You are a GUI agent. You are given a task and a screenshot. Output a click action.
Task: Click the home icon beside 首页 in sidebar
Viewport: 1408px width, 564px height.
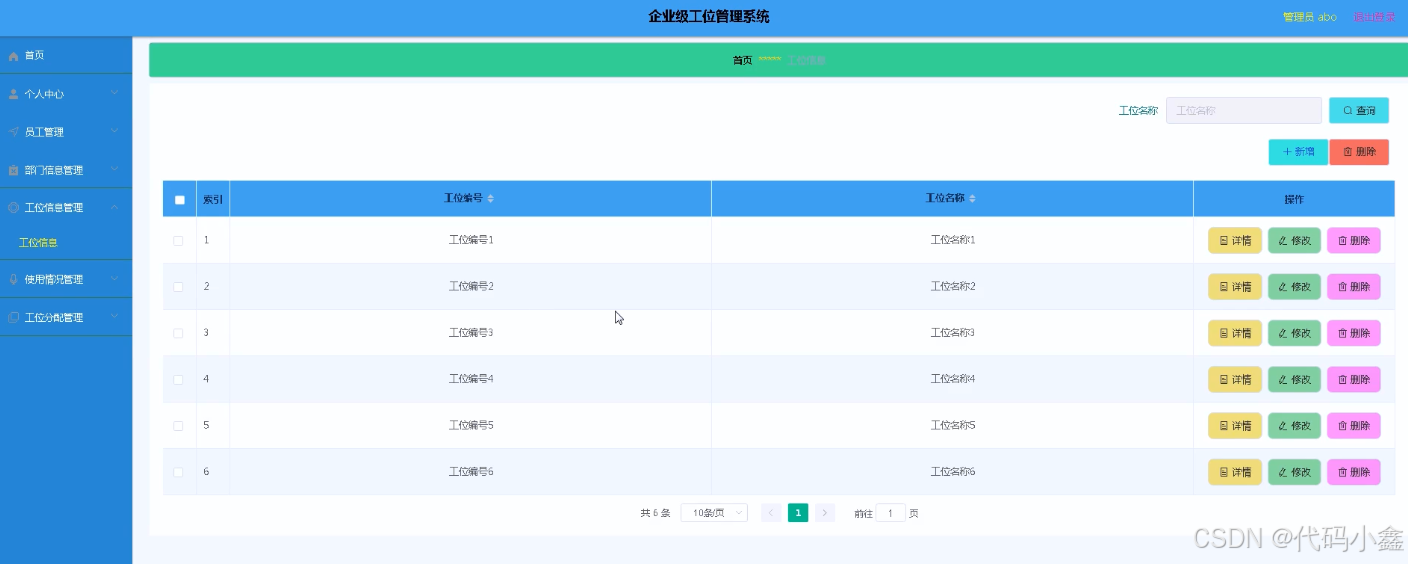13,56
